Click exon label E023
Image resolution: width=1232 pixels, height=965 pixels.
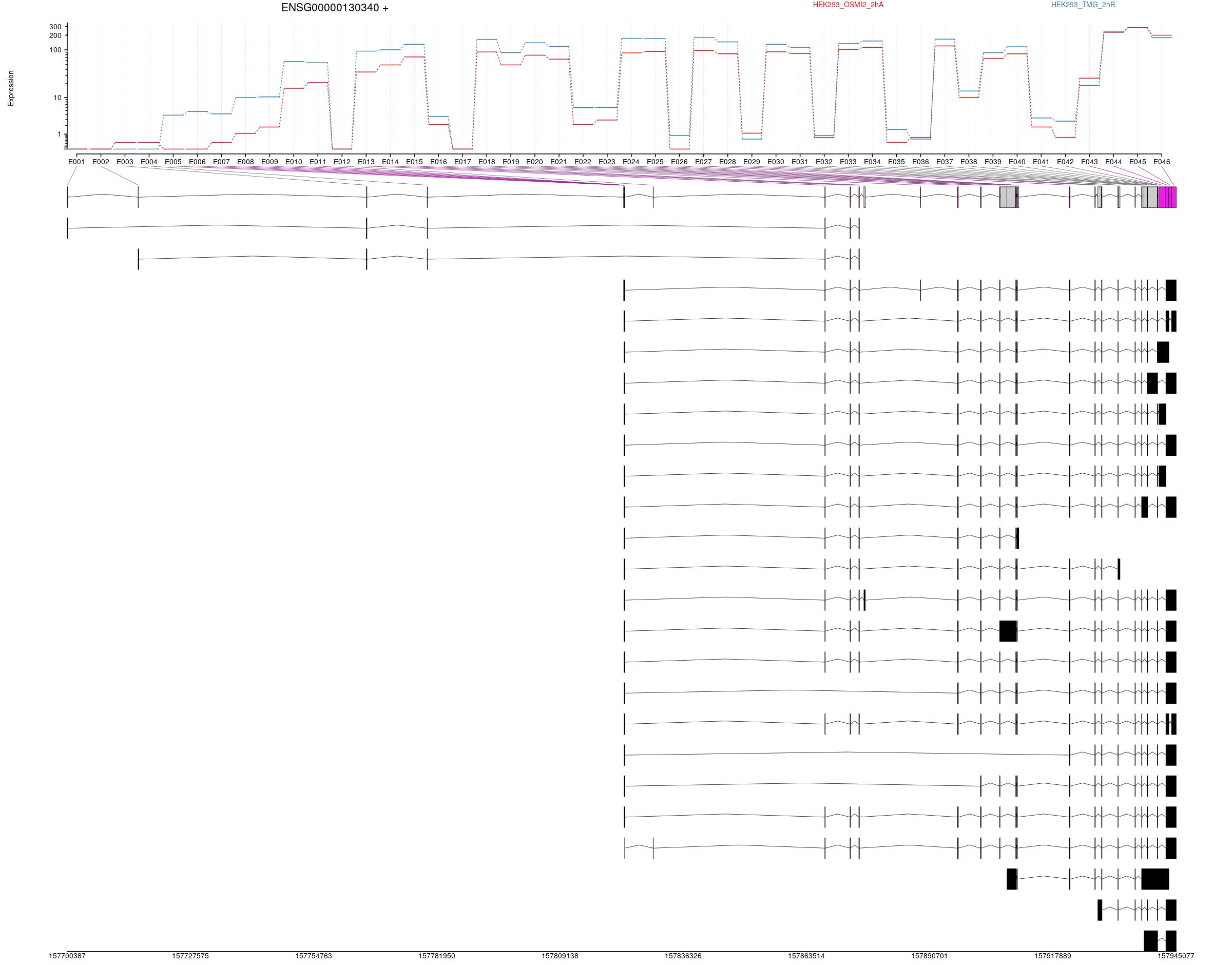[x=607, y=162]
